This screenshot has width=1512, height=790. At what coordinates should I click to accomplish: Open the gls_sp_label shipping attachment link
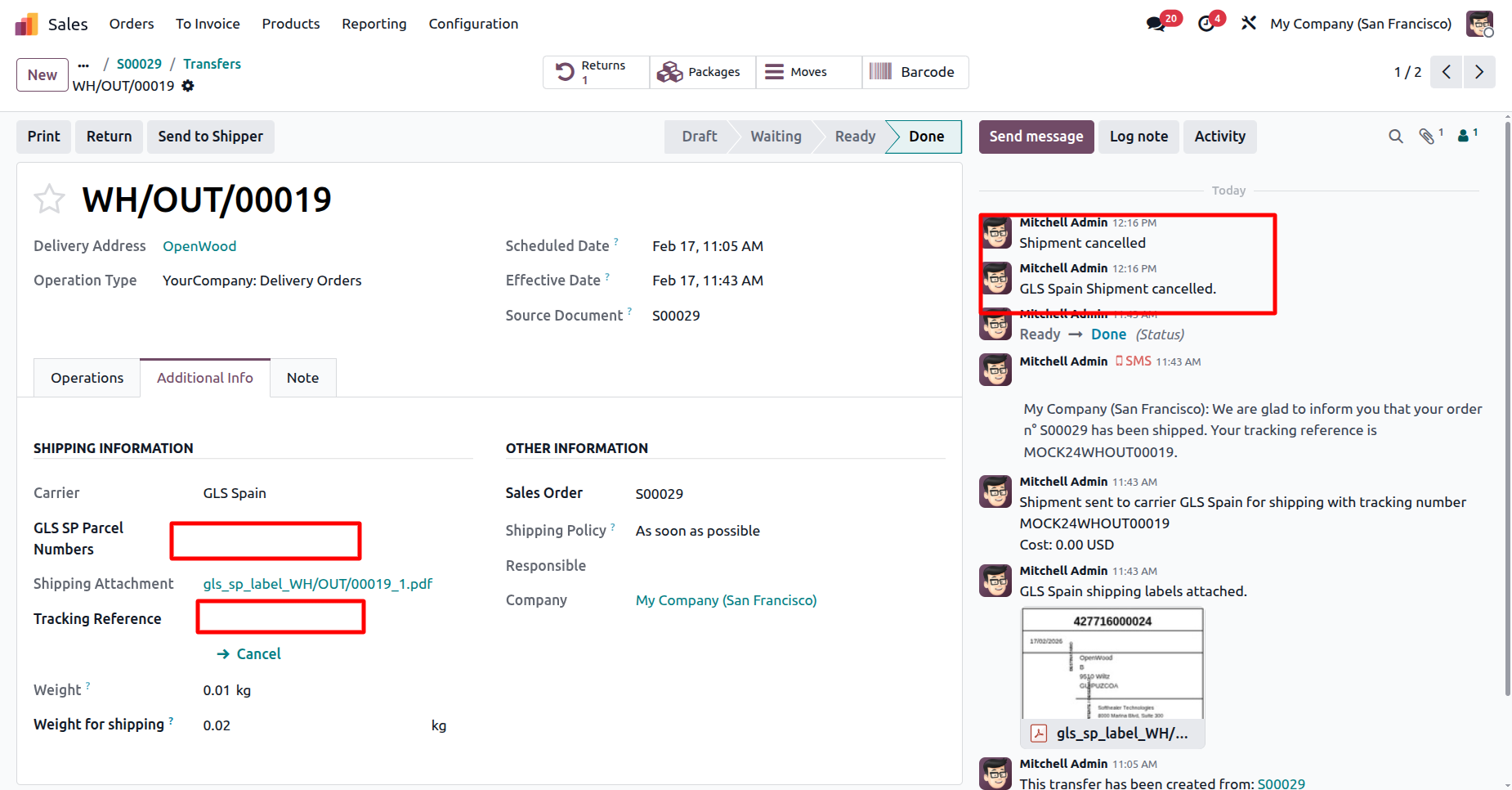318,584
